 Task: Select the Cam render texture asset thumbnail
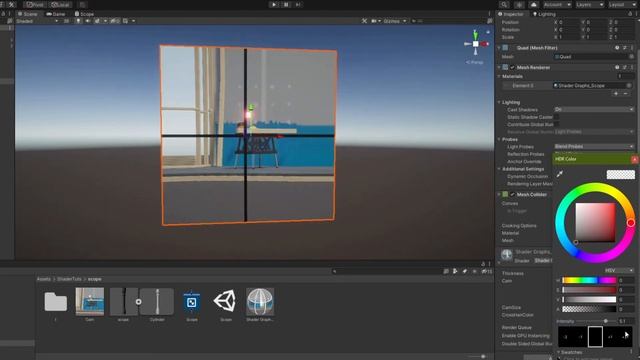tap(90, 301)
